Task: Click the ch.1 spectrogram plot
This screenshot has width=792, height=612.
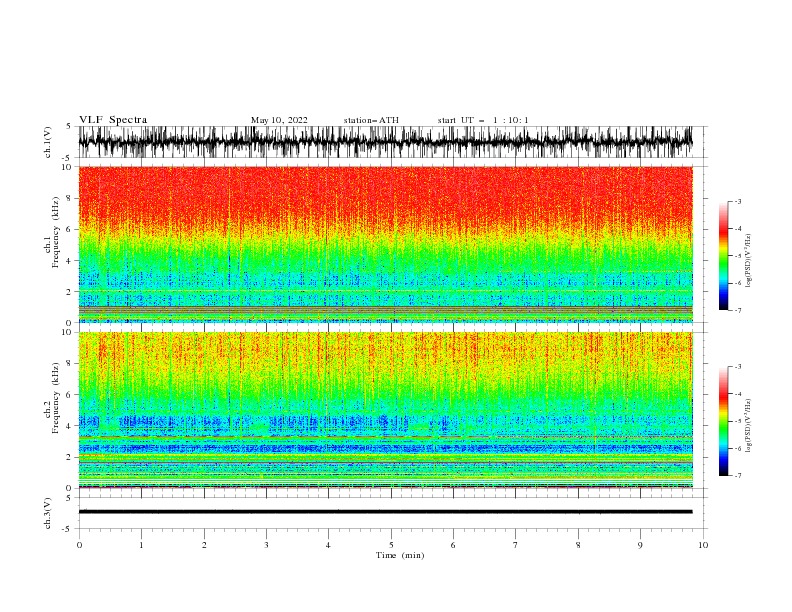Action: pos(385,244)
